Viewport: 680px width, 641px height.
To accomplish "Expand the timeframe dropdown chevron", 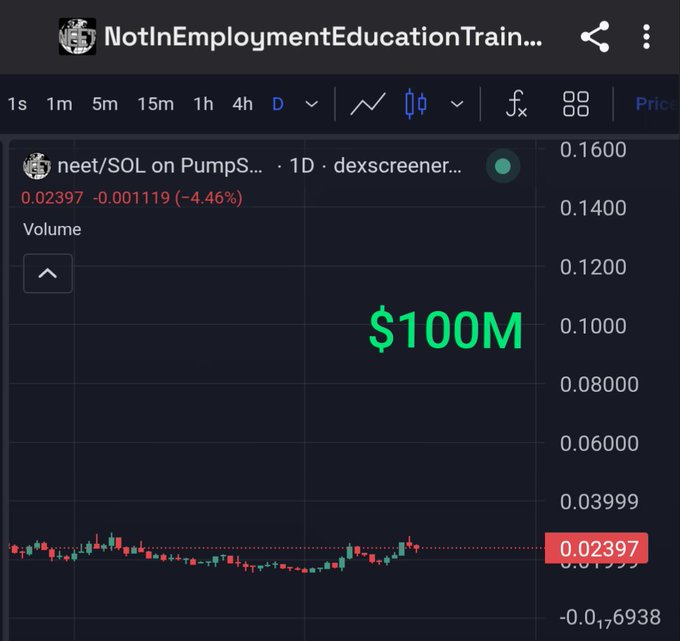I will pyautogui.click(x=311, y=104).
